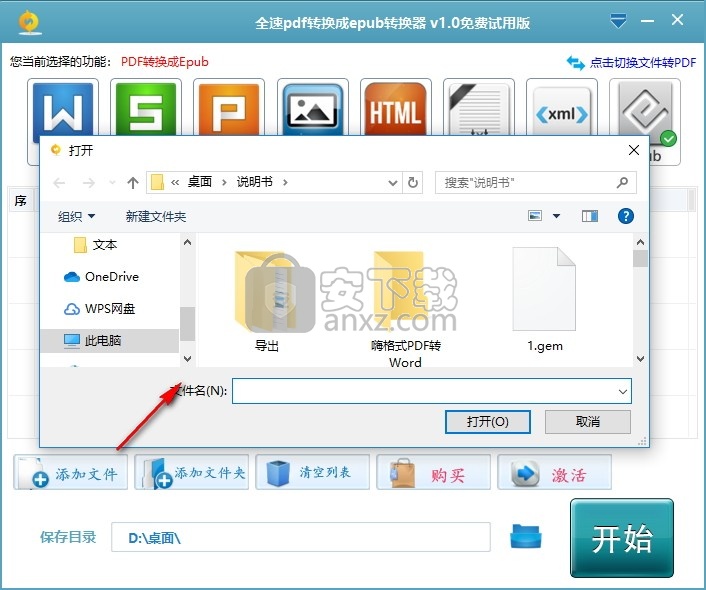The height and width of the screenshot is (590, 706).
Task: Open the main window dropdown menu icon
Action: click(618, 21)
